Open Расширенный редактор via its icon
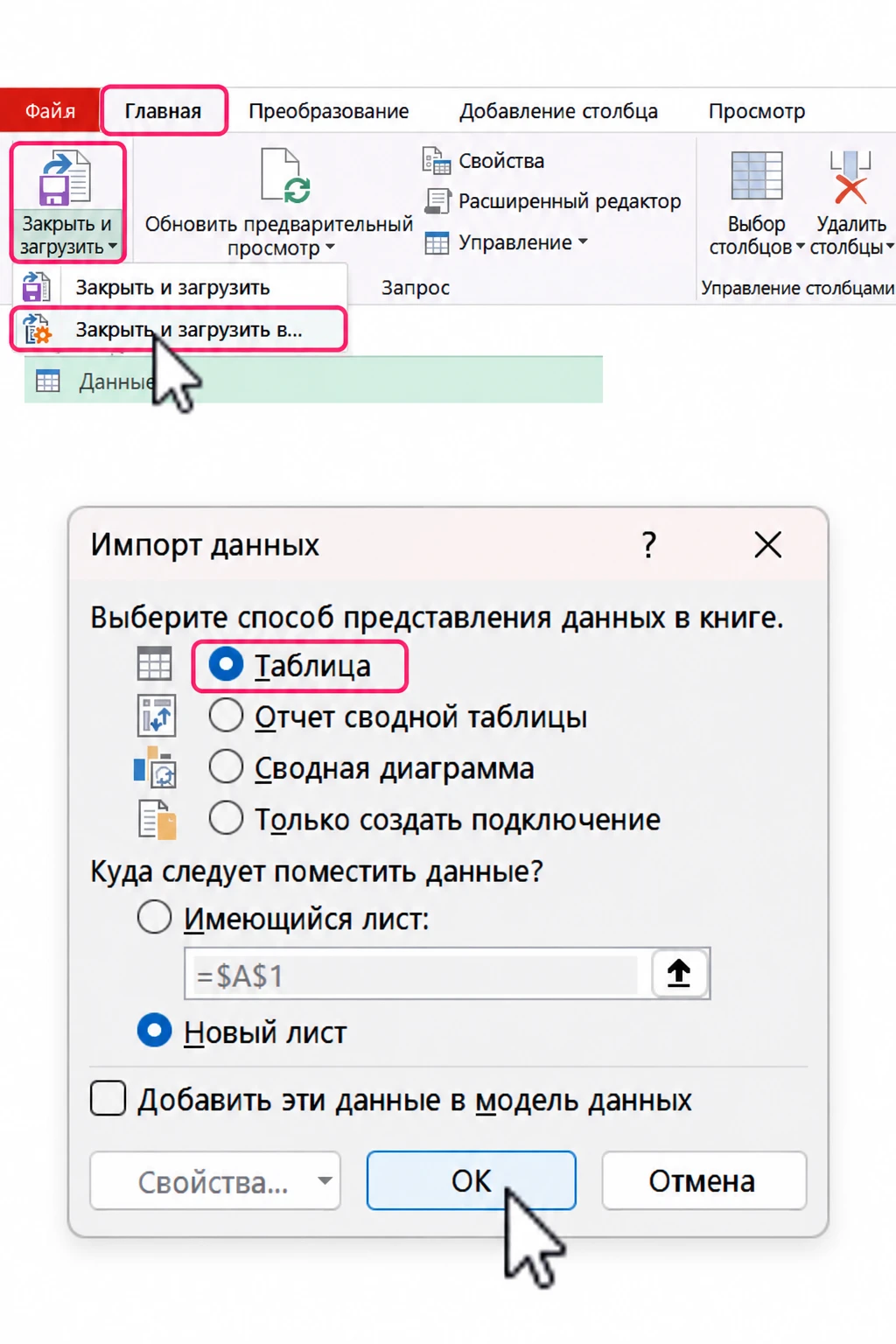This screenshot has height=1344, width=896. [x=437, y=201]
